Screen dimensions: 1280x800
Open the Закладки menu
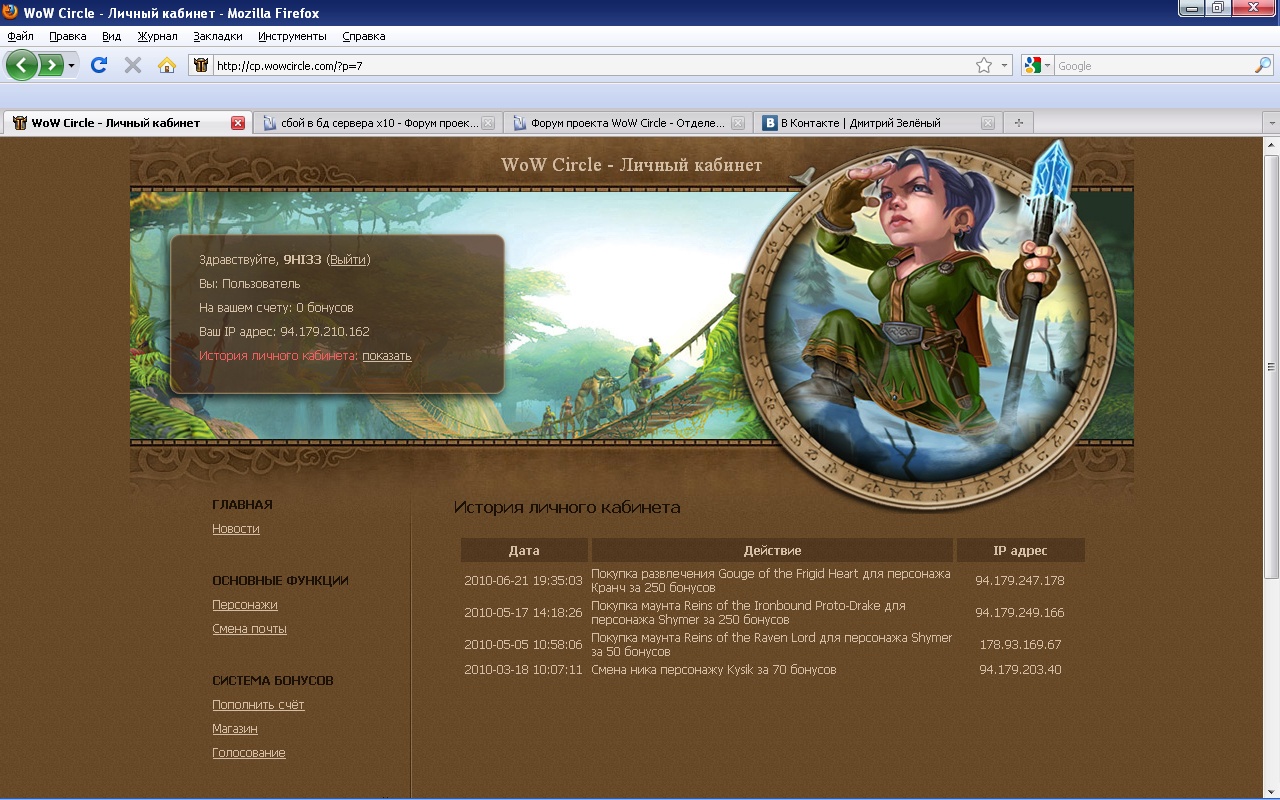(218, 36)
